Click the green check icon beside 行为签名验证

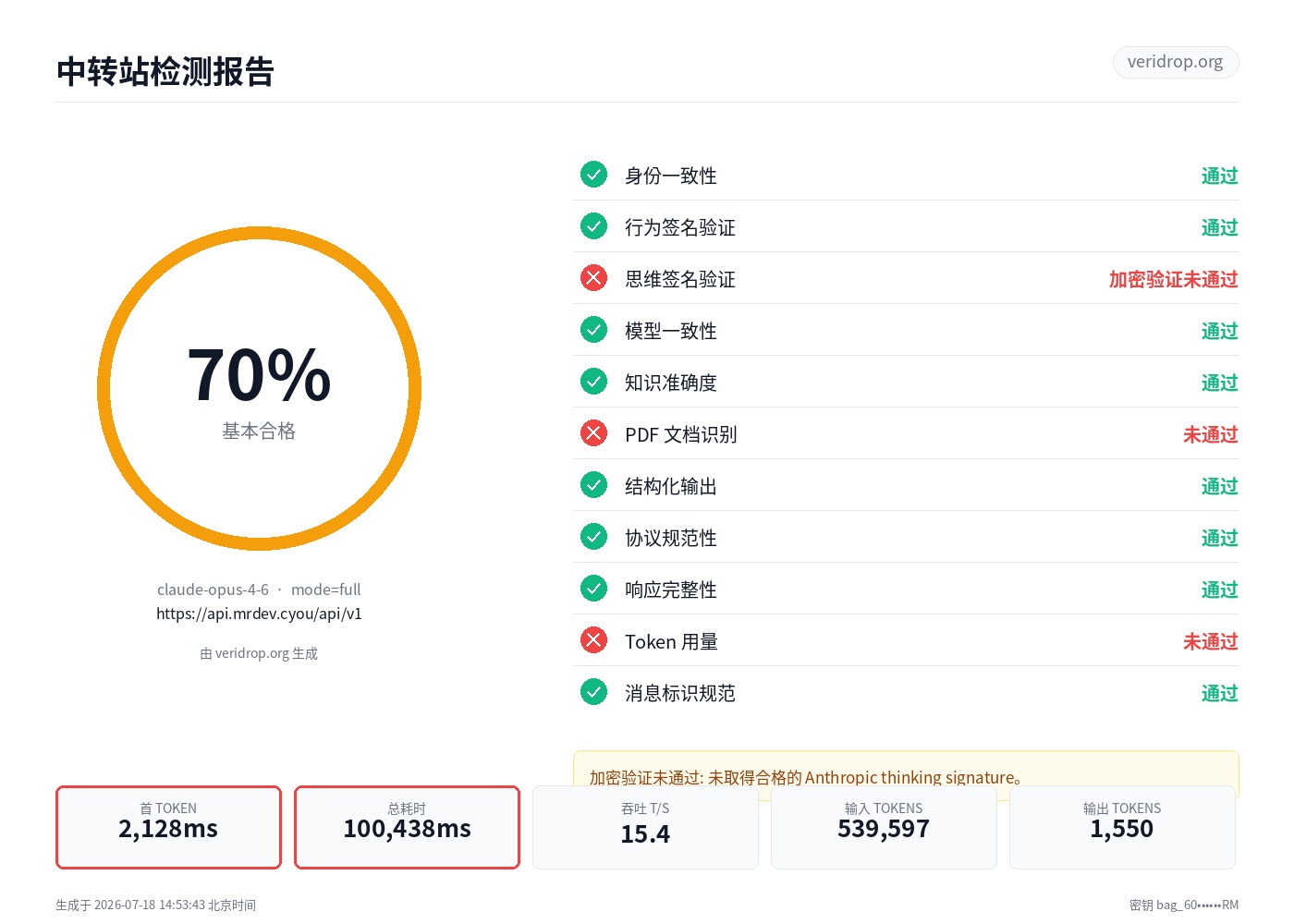(x=593, y=226)
